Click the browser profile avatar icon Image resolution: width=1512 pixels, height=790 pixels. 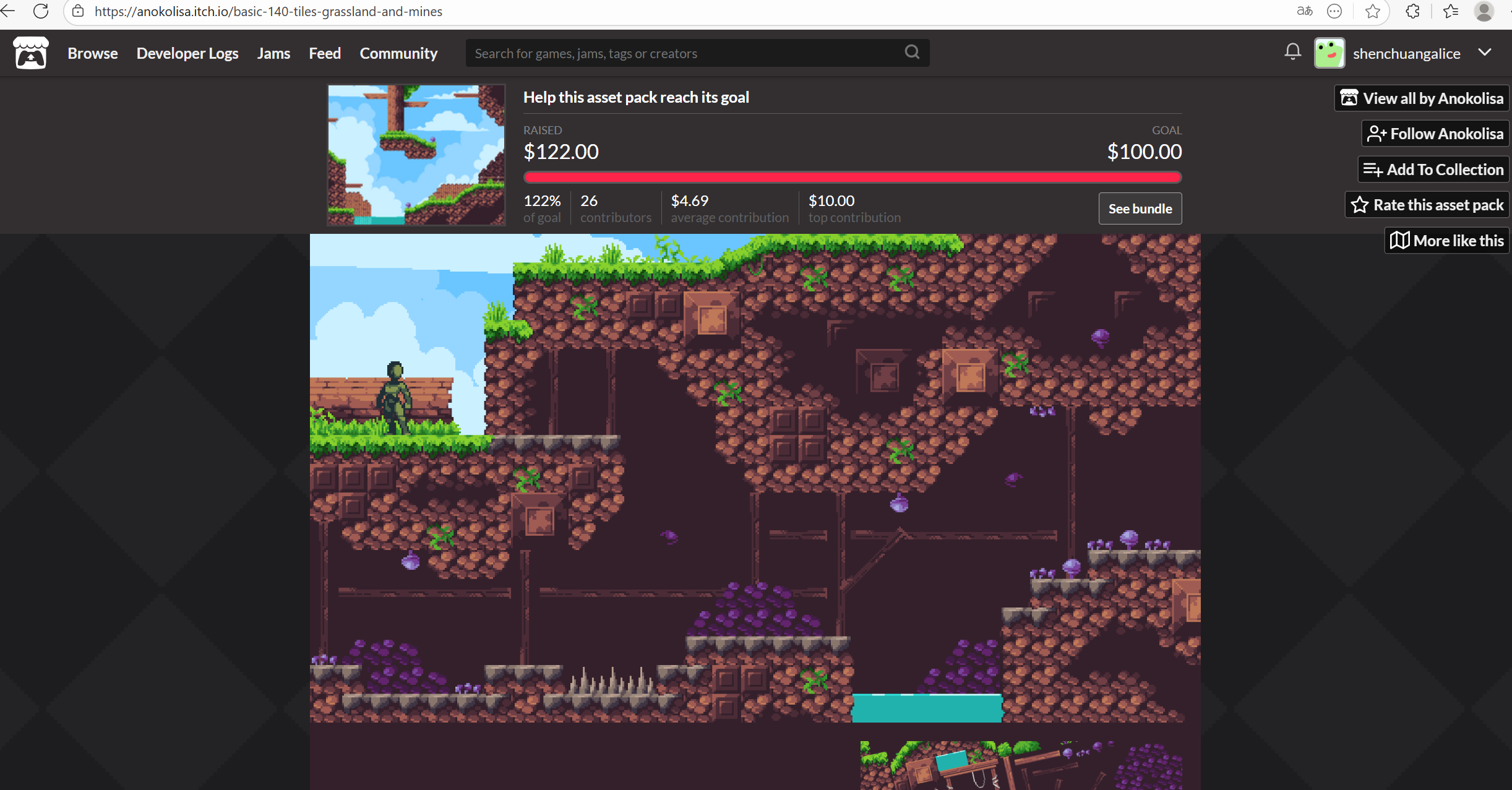coord(1484,11)
